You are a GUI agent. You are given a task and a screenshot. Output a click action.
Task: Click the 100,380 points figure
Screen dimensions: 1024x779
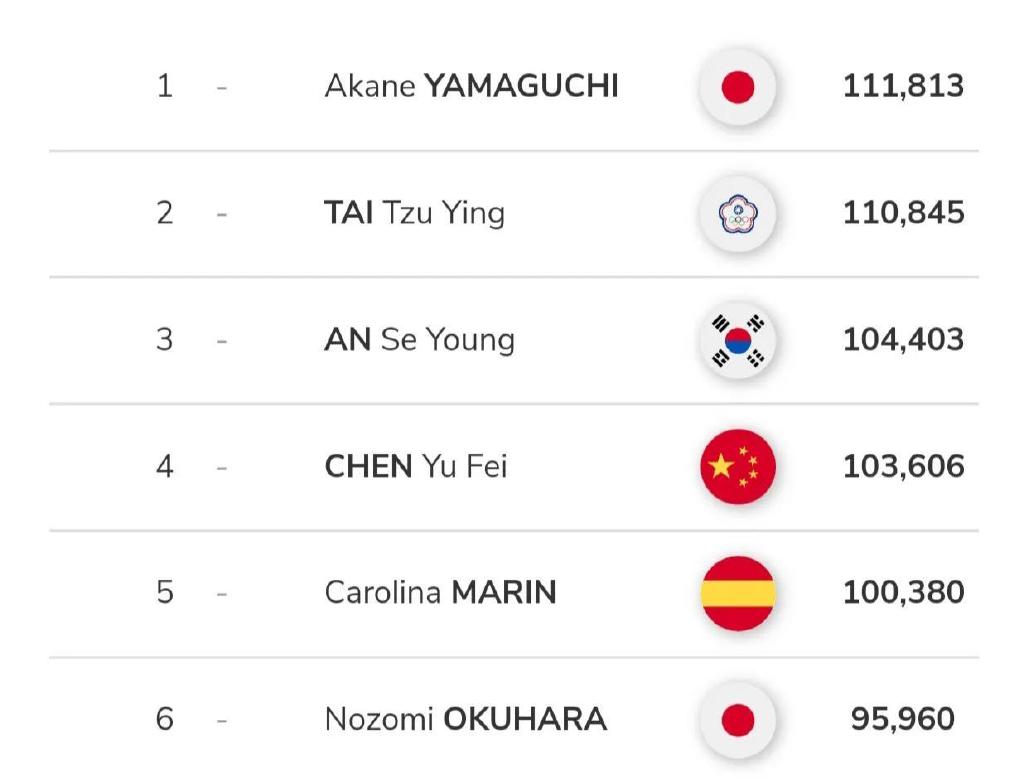pos(903,592)
